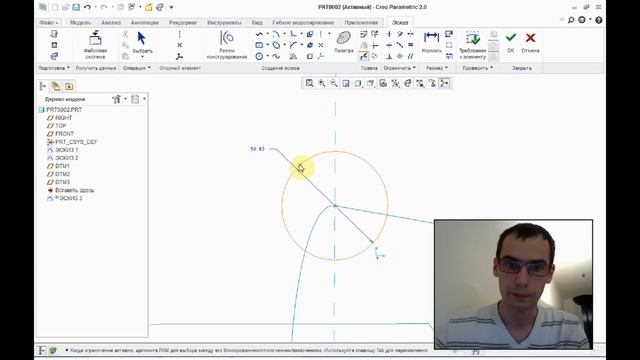Apply the coincident constraint
The image size is (640, 360).
coord(400,56)
